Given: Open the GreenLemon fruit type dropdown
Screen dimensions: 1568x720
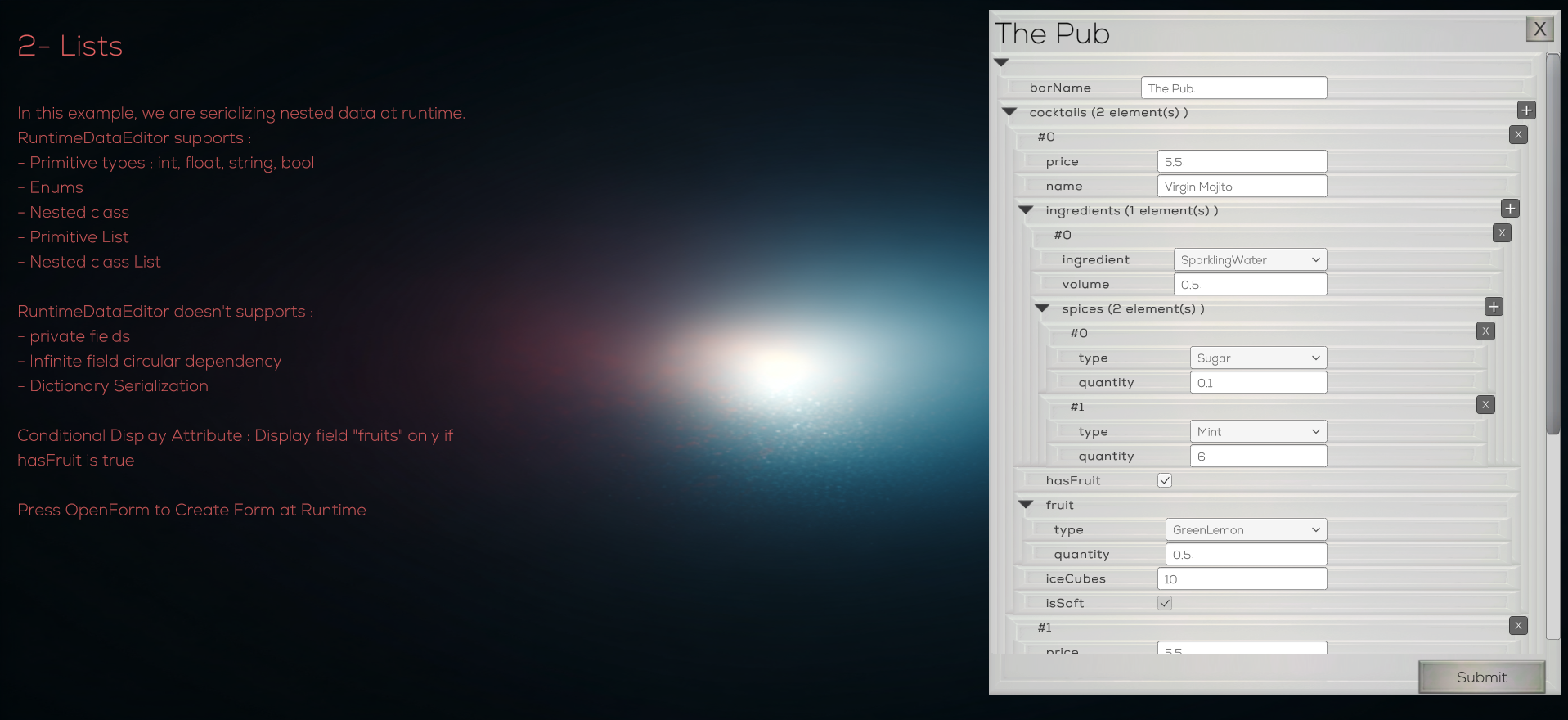Looking at the screenshot, I should tap(1246, 529).
